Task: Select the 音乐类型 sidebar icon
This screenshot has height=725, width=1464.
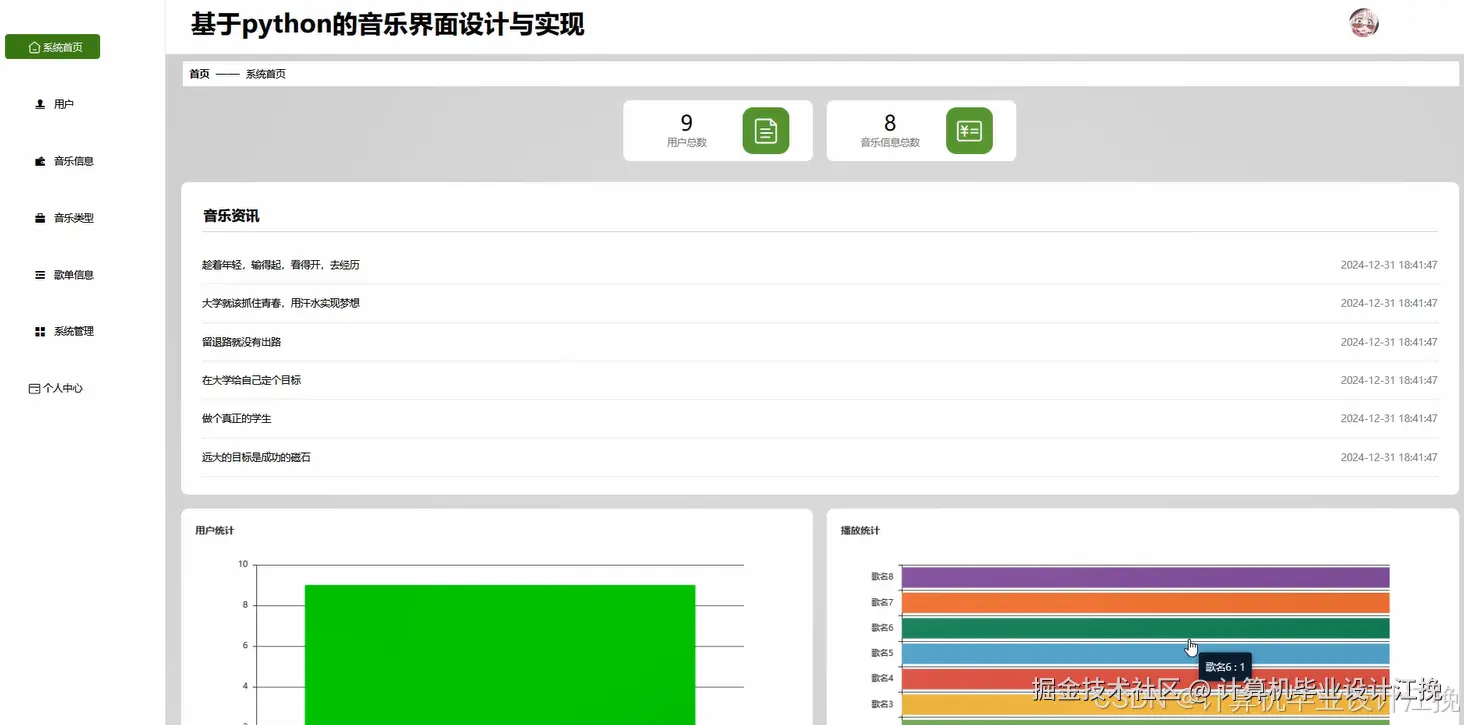Action: tap(38, 217)
